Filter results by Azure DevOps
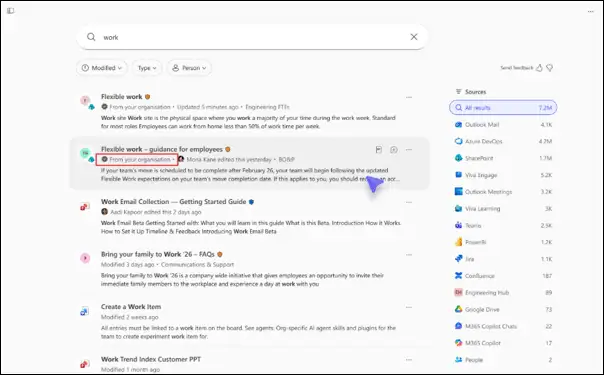Image resolution: width=604 pixels, height=375 pixels. pyautogui.click(x=503, y=141)
